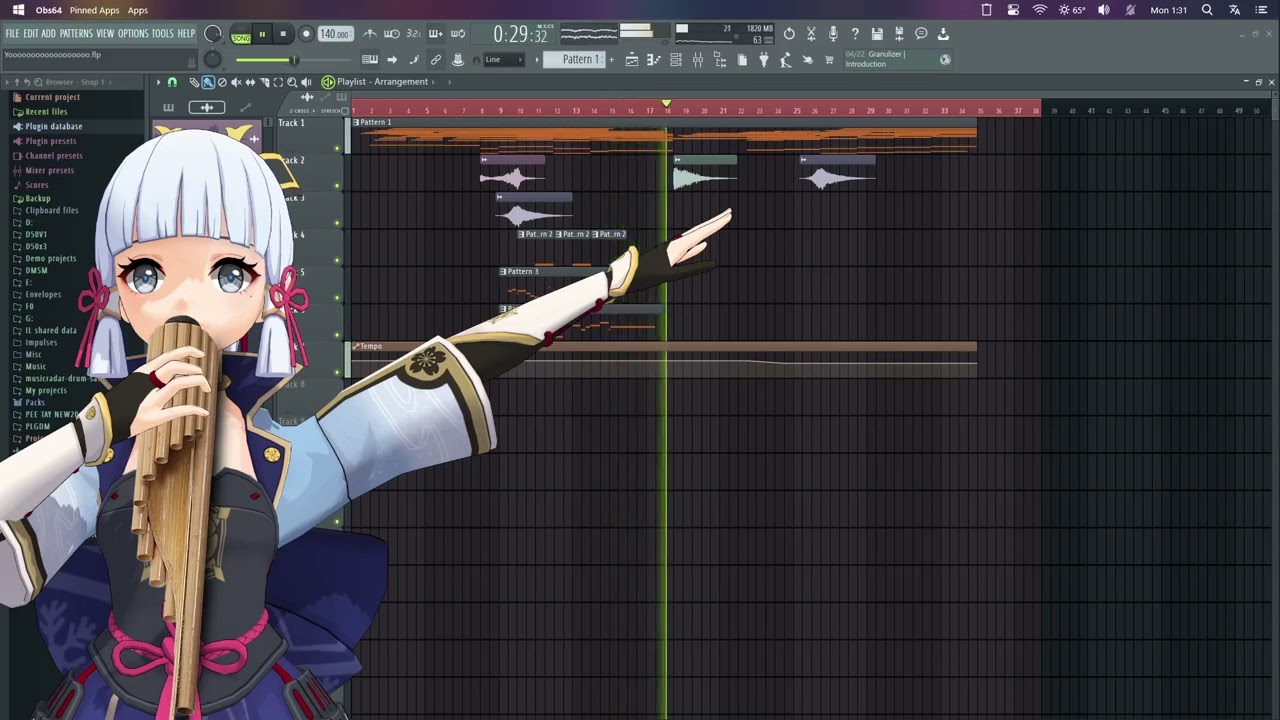Open the HELP menu
Viewport: 1280px width, 720px height.
[186, 34]
